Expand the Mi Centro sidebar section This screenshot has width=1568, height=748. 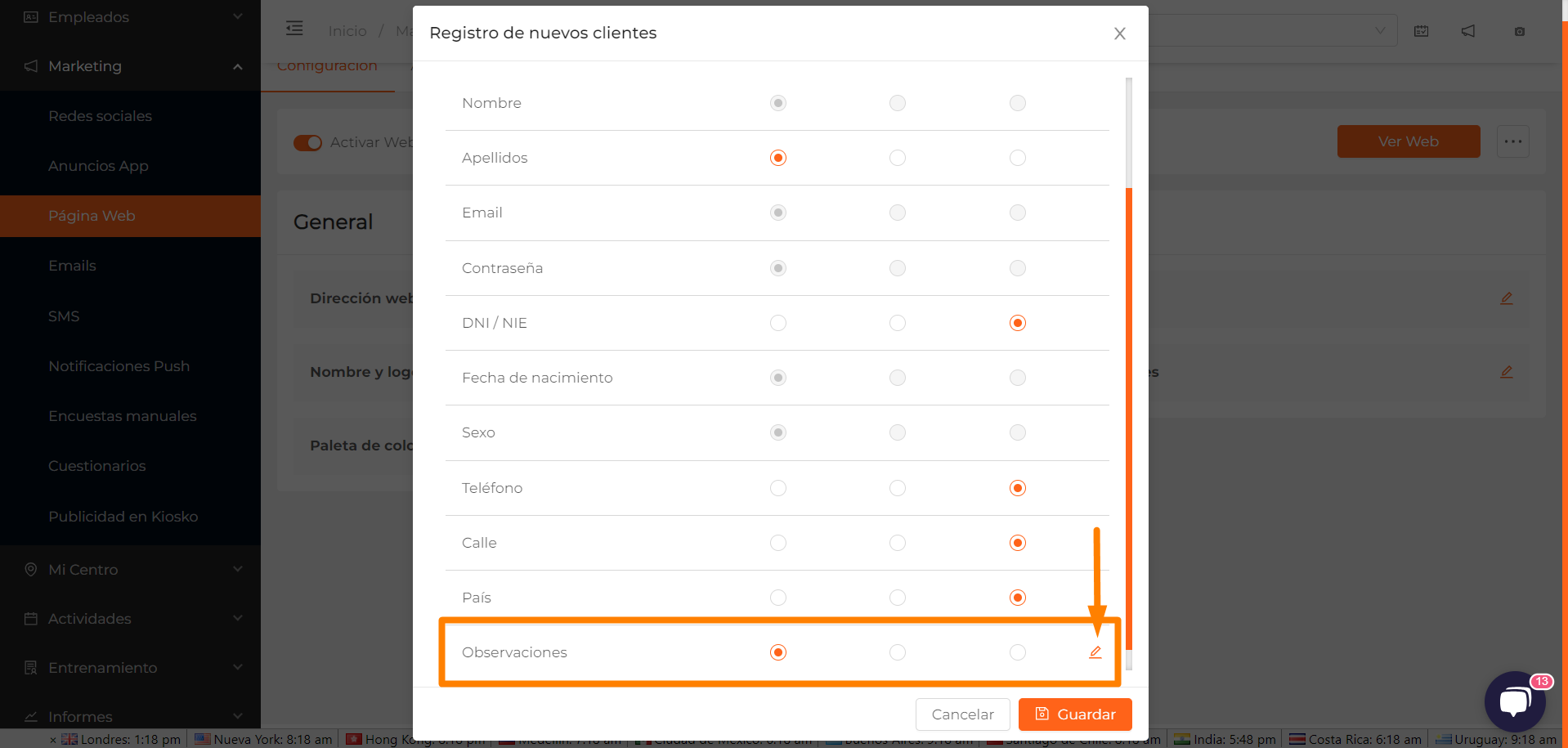[131, 570]
